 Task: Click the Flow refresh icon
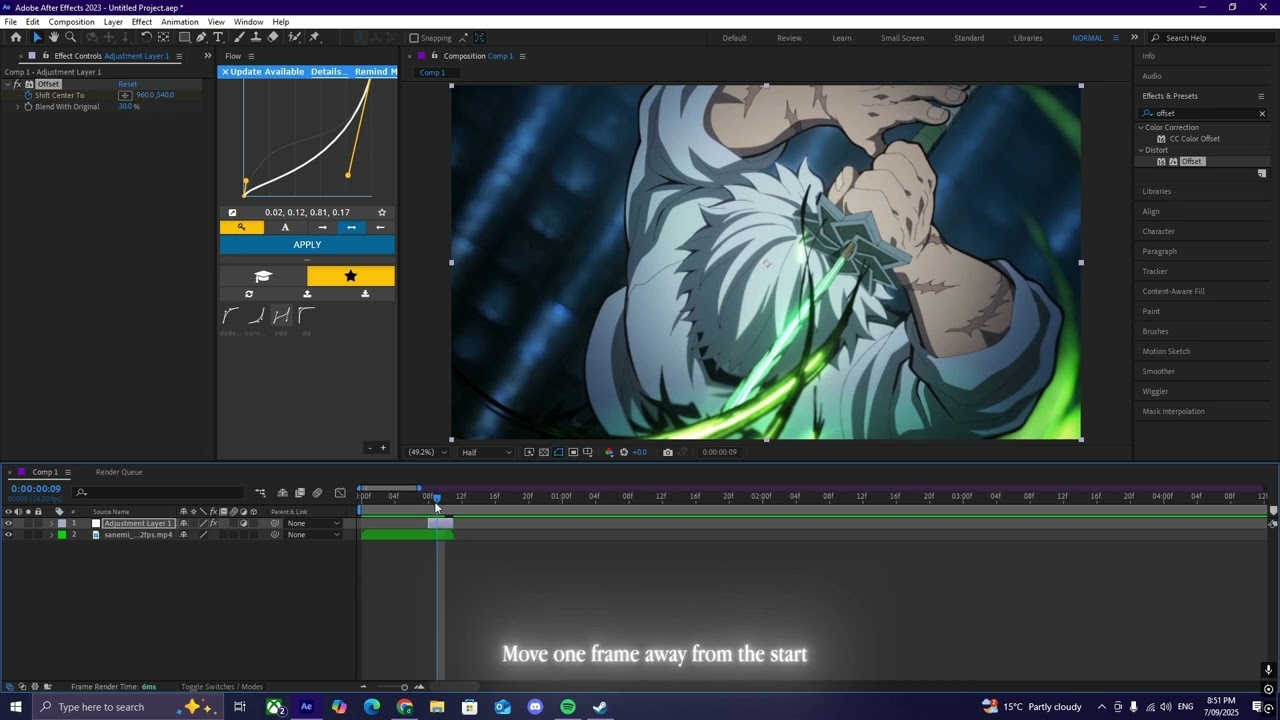coord(249,294)
